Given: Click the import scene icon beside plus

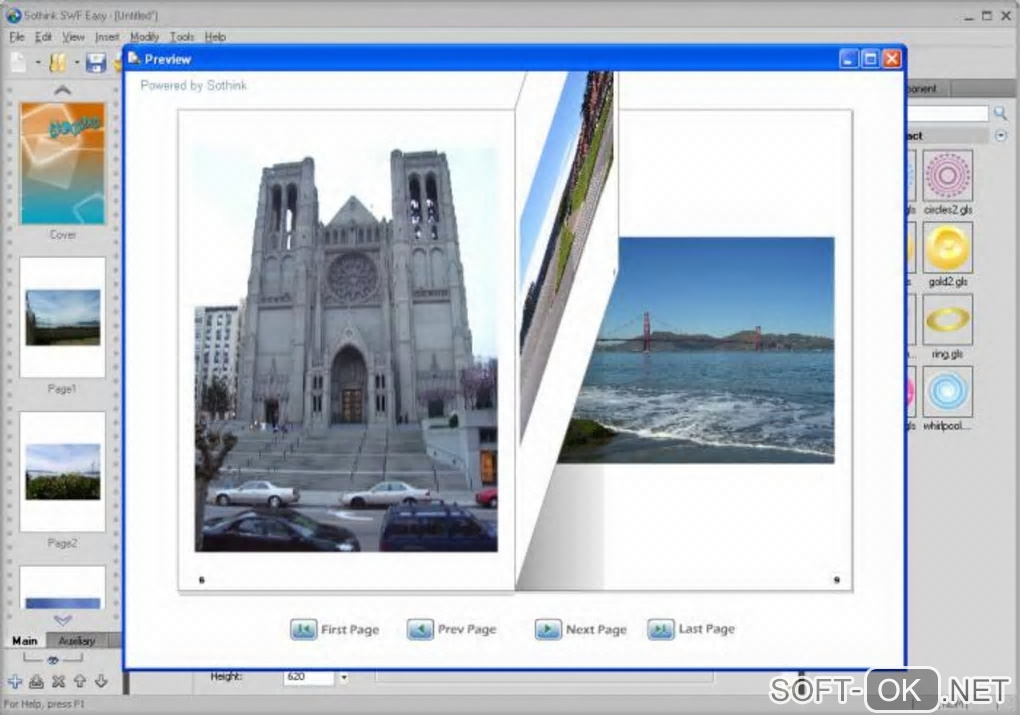Looking at the screenshot, I should click(x=36, y=682).
